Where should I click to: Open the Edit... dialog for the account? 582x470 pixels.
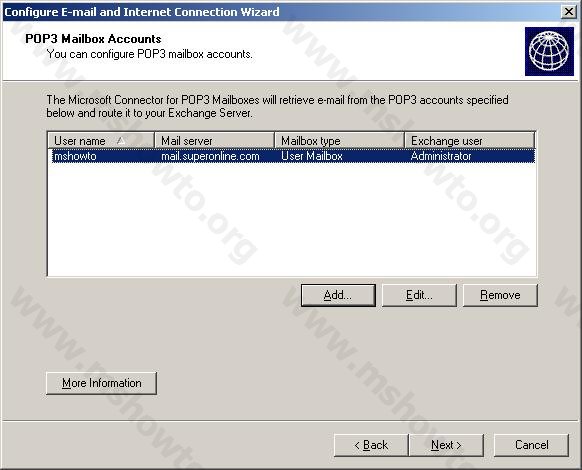pos(419,295)
